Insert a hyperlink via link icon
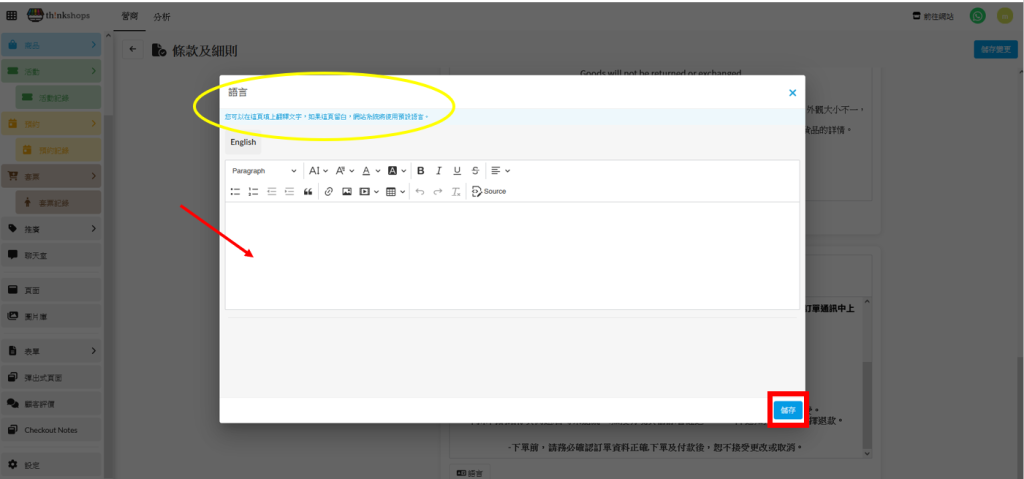Viewport: 1024px width, 479px height. [328, 191]
